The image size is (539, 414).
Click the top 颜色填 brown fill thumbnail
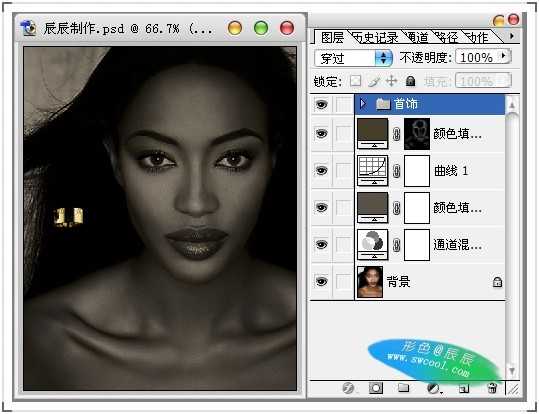[373, 134]
